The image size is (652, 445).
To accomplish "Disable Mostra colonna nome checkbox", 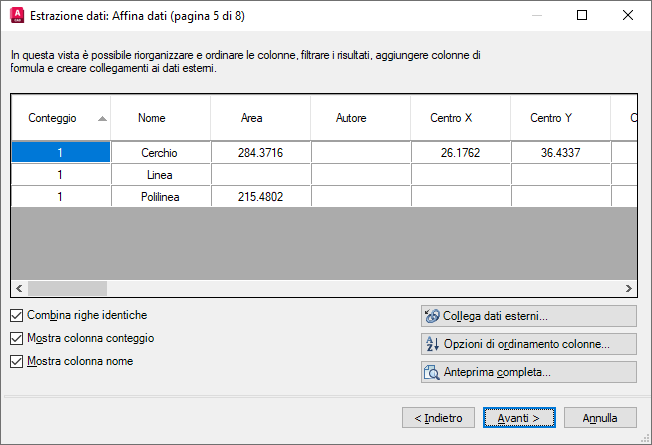I will coord(17,361).
